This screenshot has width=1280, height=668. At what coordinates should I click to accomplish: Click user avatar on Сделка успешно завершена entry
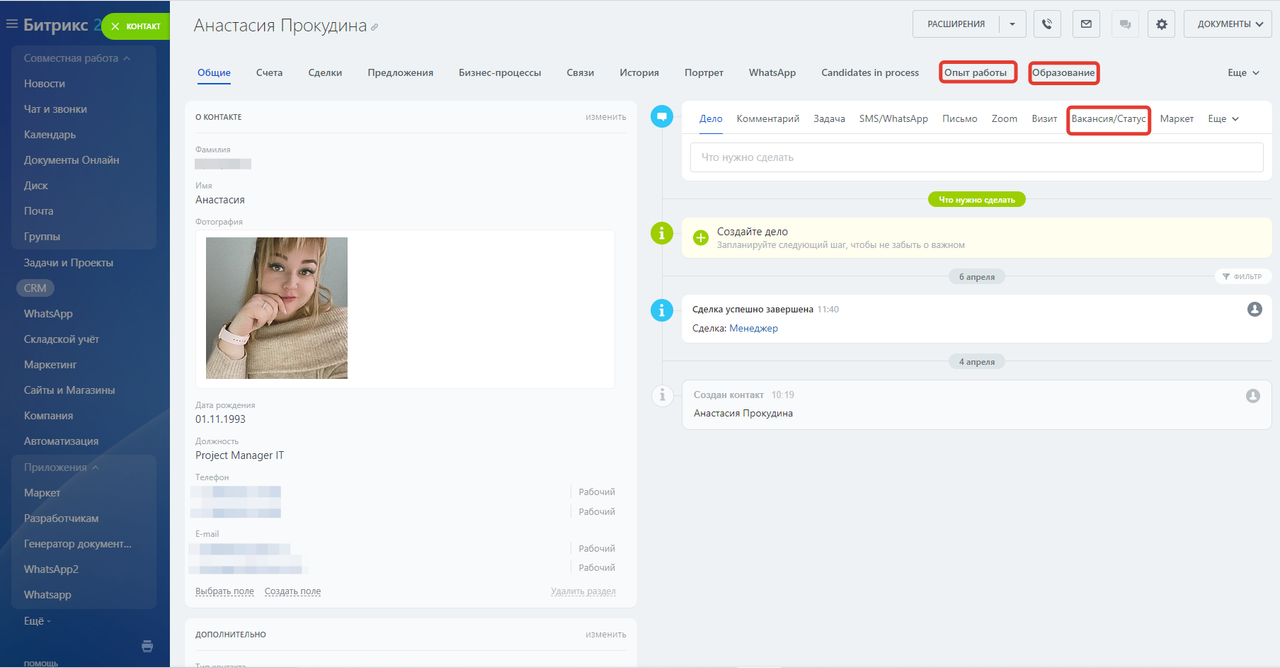[1254, 310]
